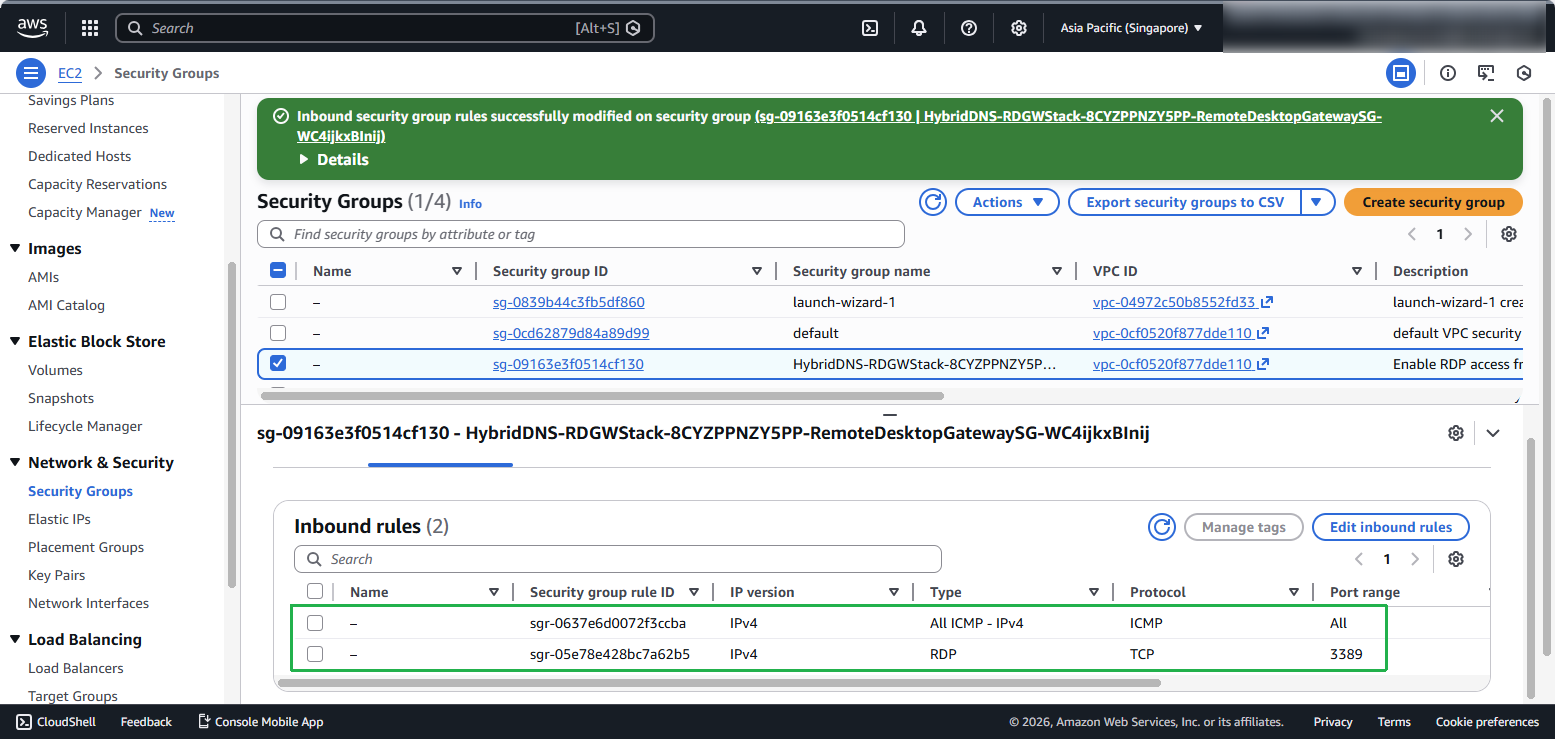Refresh the Inbound rules table
The image size is (1555, 739).
click(1161, 527)
